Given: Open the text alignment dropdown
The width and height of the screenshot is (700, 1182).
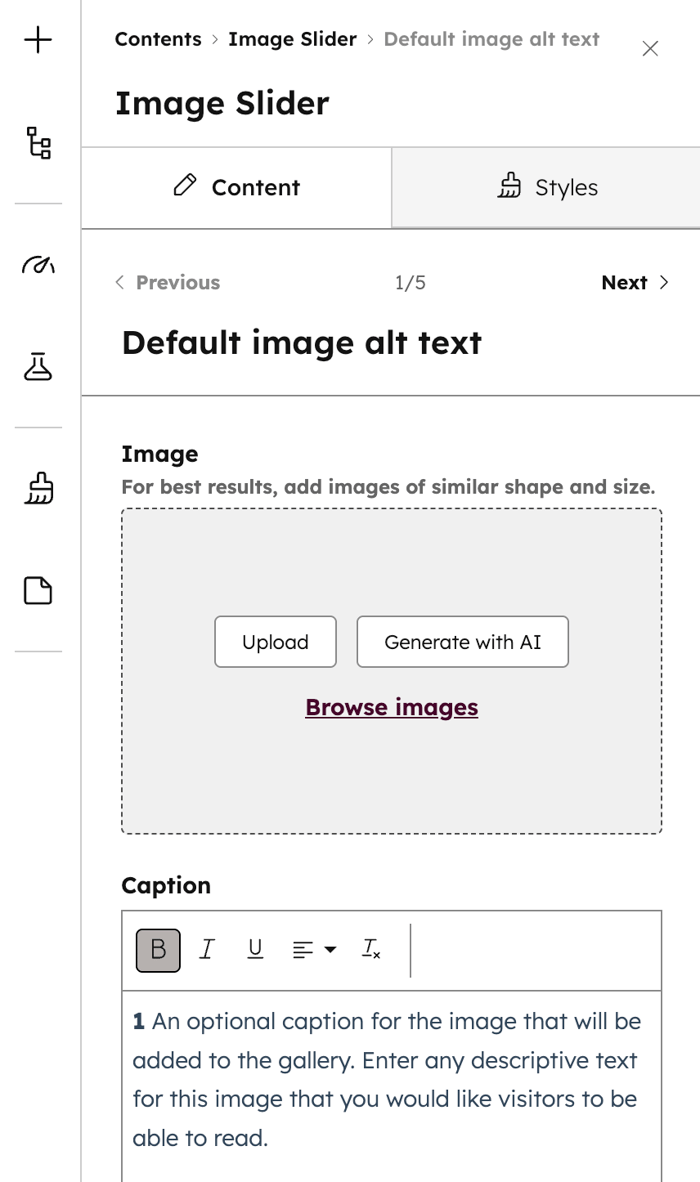Looking at the screenshot, I should [x=313, y=950].
